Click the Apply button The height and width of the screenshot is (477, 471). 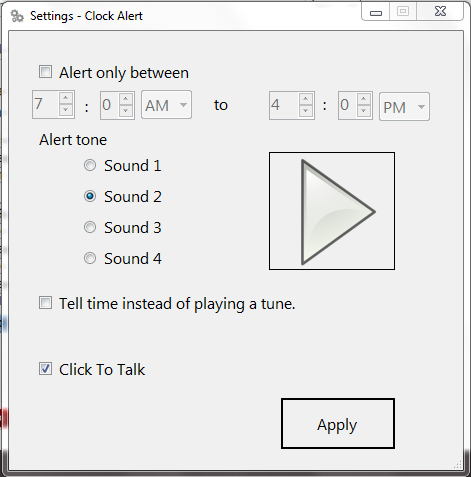(x=338, y=423)
